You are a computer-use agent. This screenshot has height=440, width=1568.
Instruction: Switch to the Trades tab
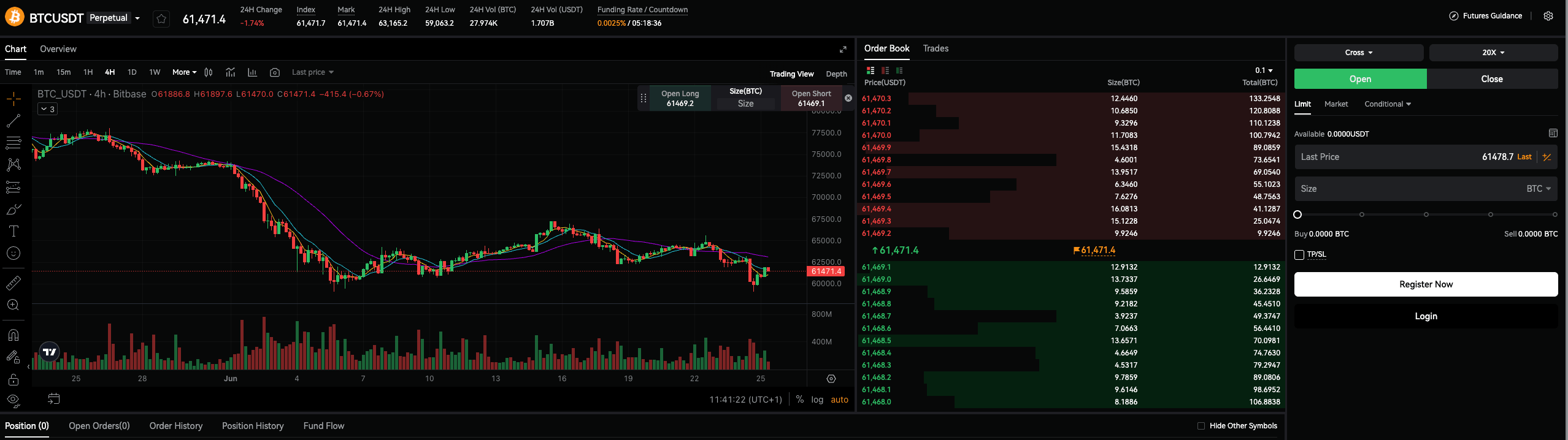(936, 48)
